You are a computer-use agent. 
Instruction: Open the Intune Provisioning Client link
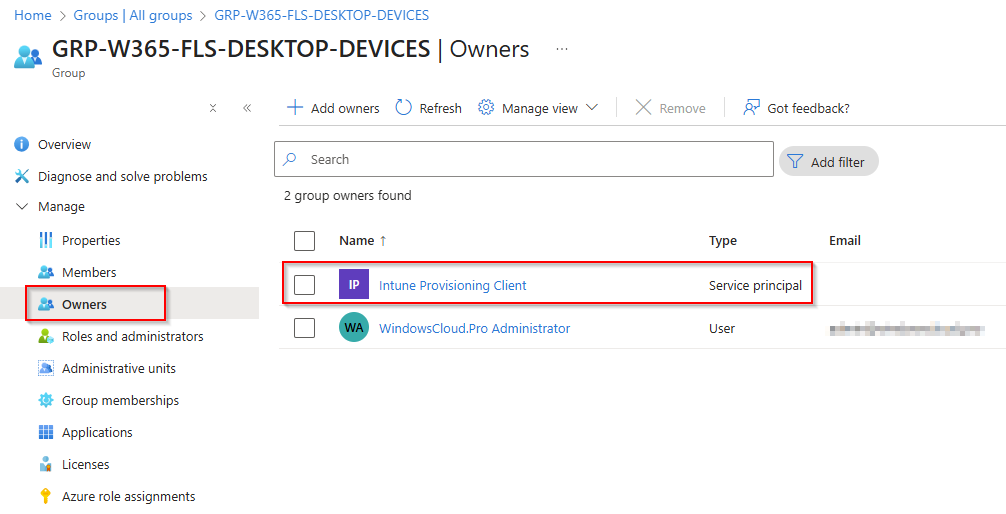(x=452, y=285)
